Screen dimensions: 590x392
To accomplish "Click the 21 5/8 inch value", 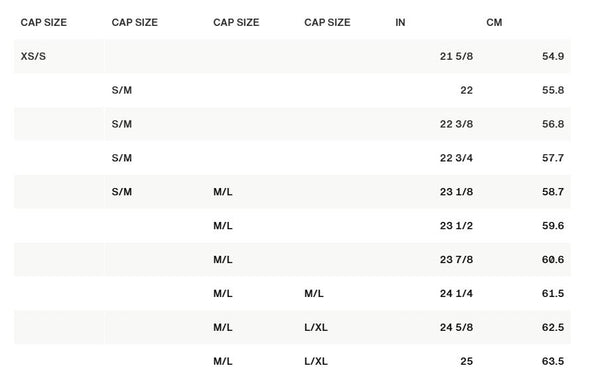I will point(456,56).
